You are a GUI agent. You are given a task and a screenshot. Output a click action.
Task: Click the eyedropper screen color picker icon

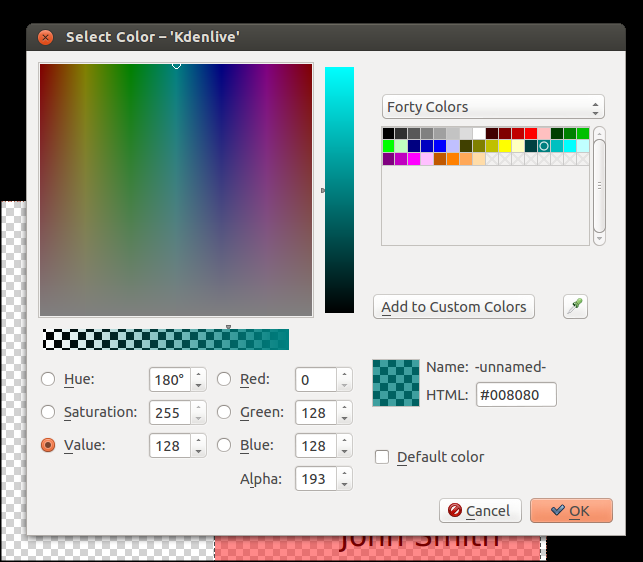pyautogui.click(x=575, y=307)
